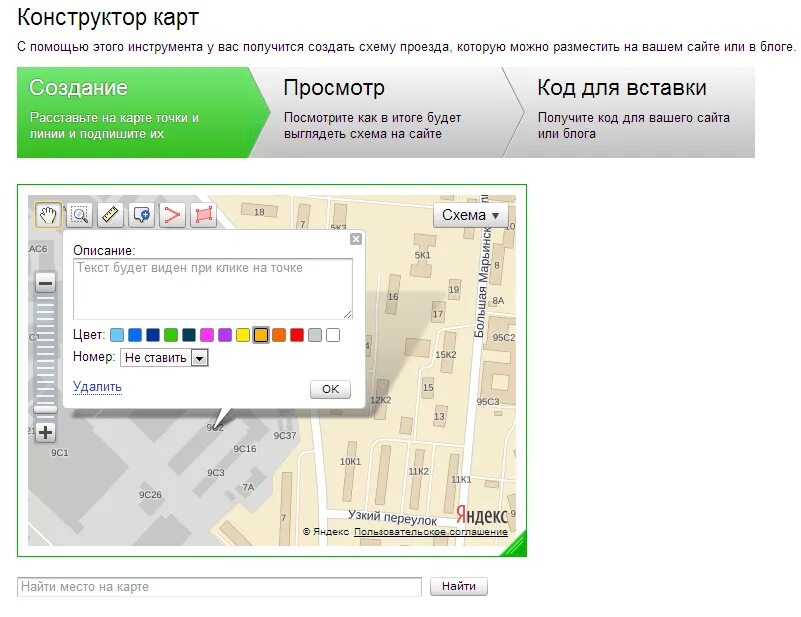This screenshot has width=801, height=617.
Task: Click the Яндекс logo on the map
Action: [481, 515]
